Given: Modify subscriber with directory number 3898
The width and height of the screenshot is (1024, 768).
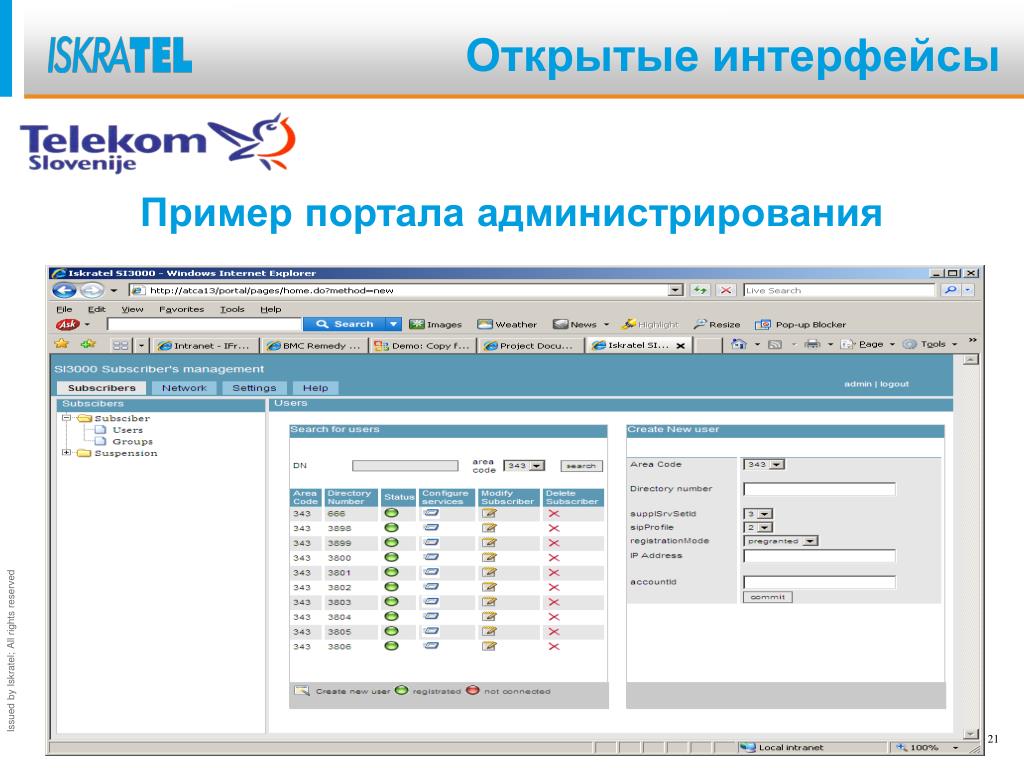Looking at the screenshot, I should pyautogui.click(x=489, y=528).
